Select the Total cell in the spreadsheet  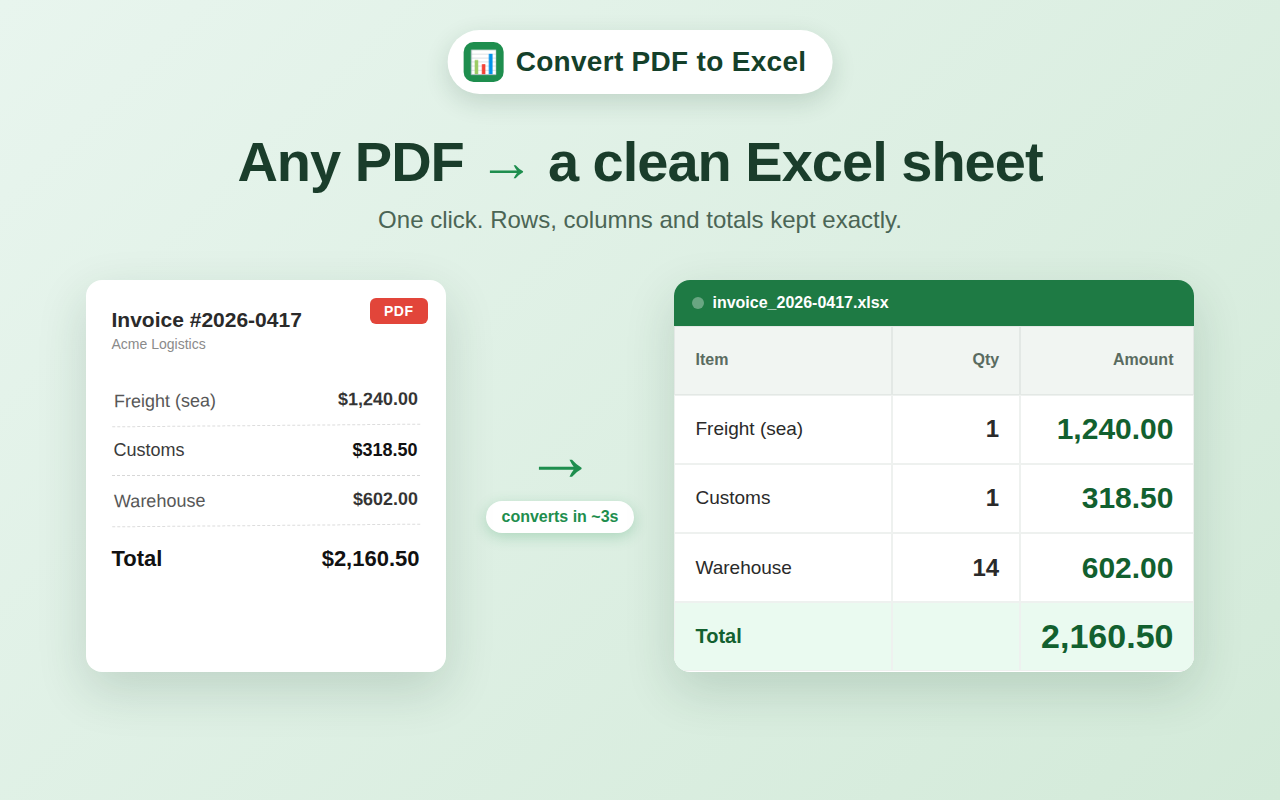(783, 637)
